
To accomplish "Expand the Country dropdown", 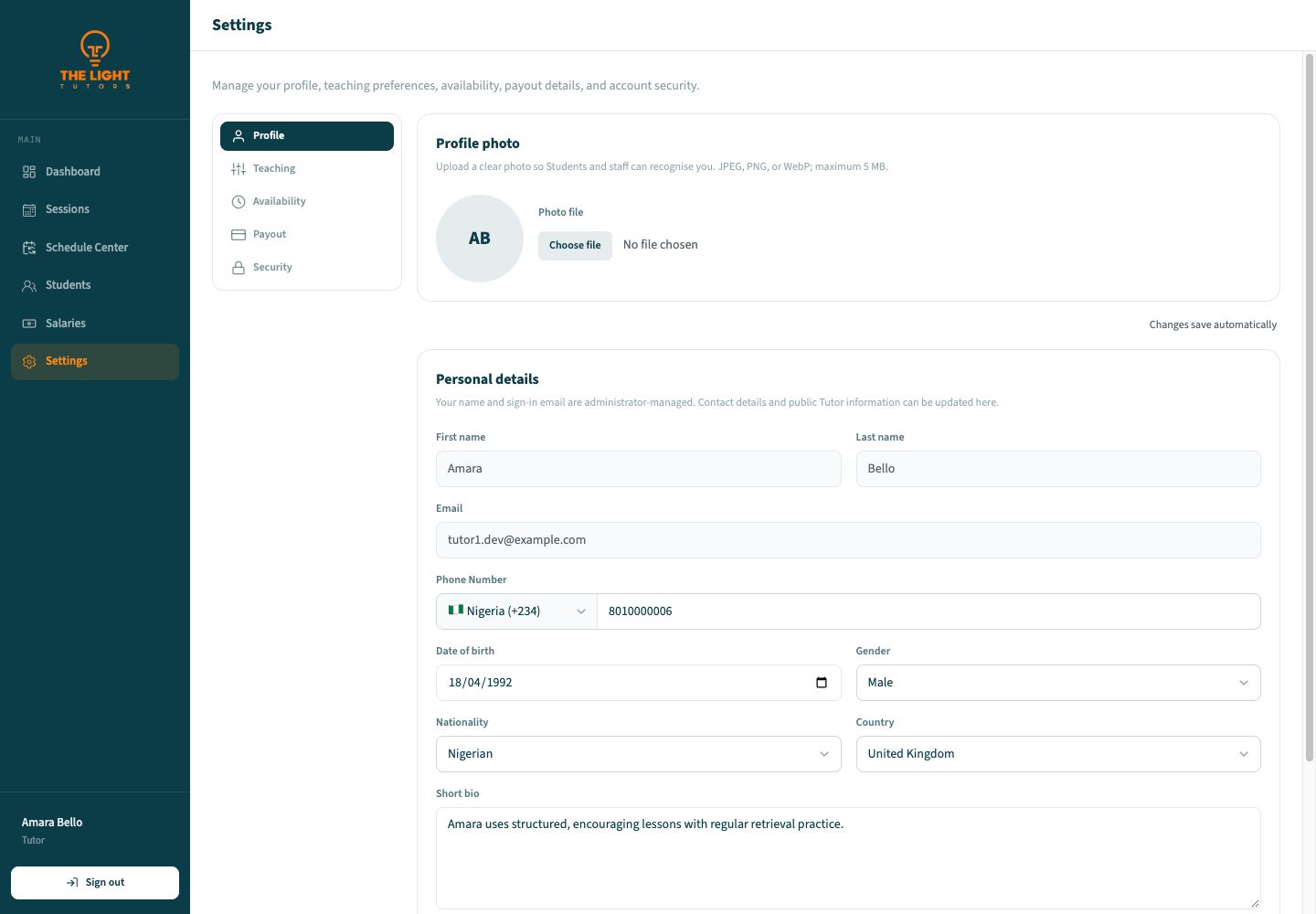I will pyautogui.click(x=1058, y=754).
